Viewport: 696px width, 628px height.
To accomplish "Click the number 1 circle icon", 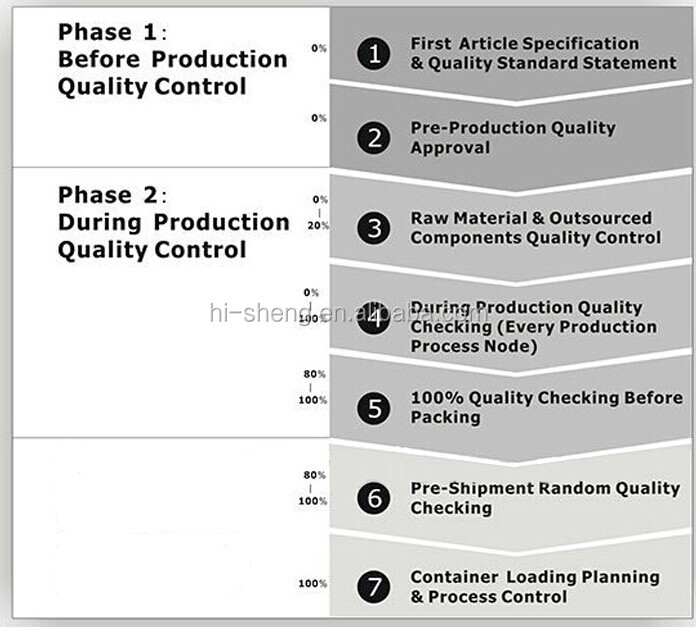I will point(374,54).
